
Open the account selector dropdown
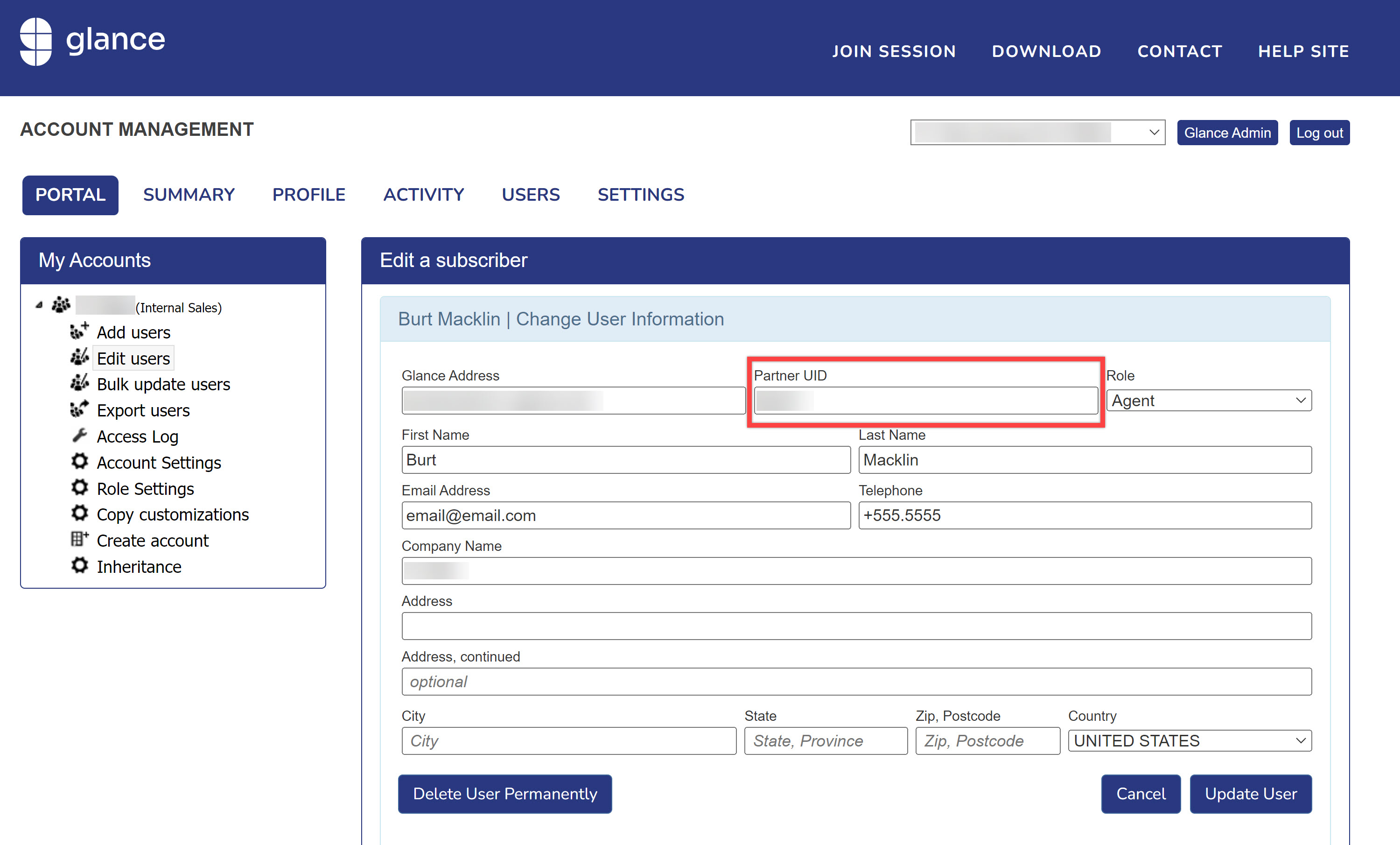[x=1037, y=133]
